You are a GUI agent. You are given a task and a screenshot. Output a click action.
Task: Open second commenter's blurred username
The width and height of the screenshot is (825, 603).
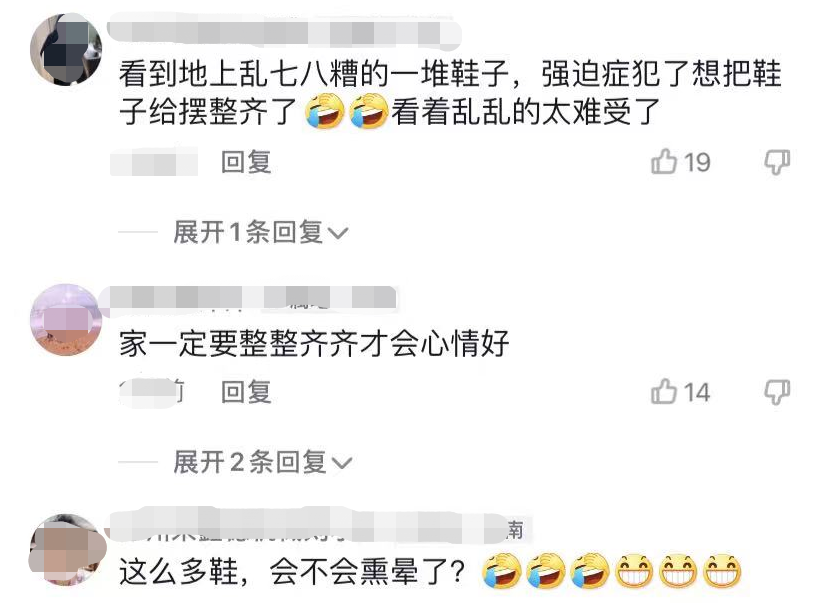click(x=248, y=298)
